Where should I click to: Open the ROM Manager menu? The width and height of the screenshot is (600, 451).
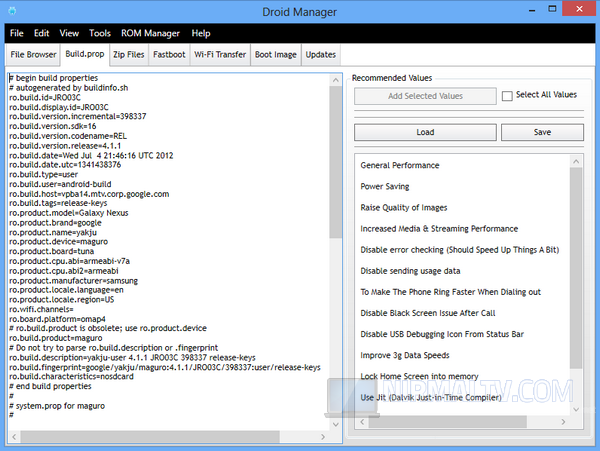pos(150,33)
